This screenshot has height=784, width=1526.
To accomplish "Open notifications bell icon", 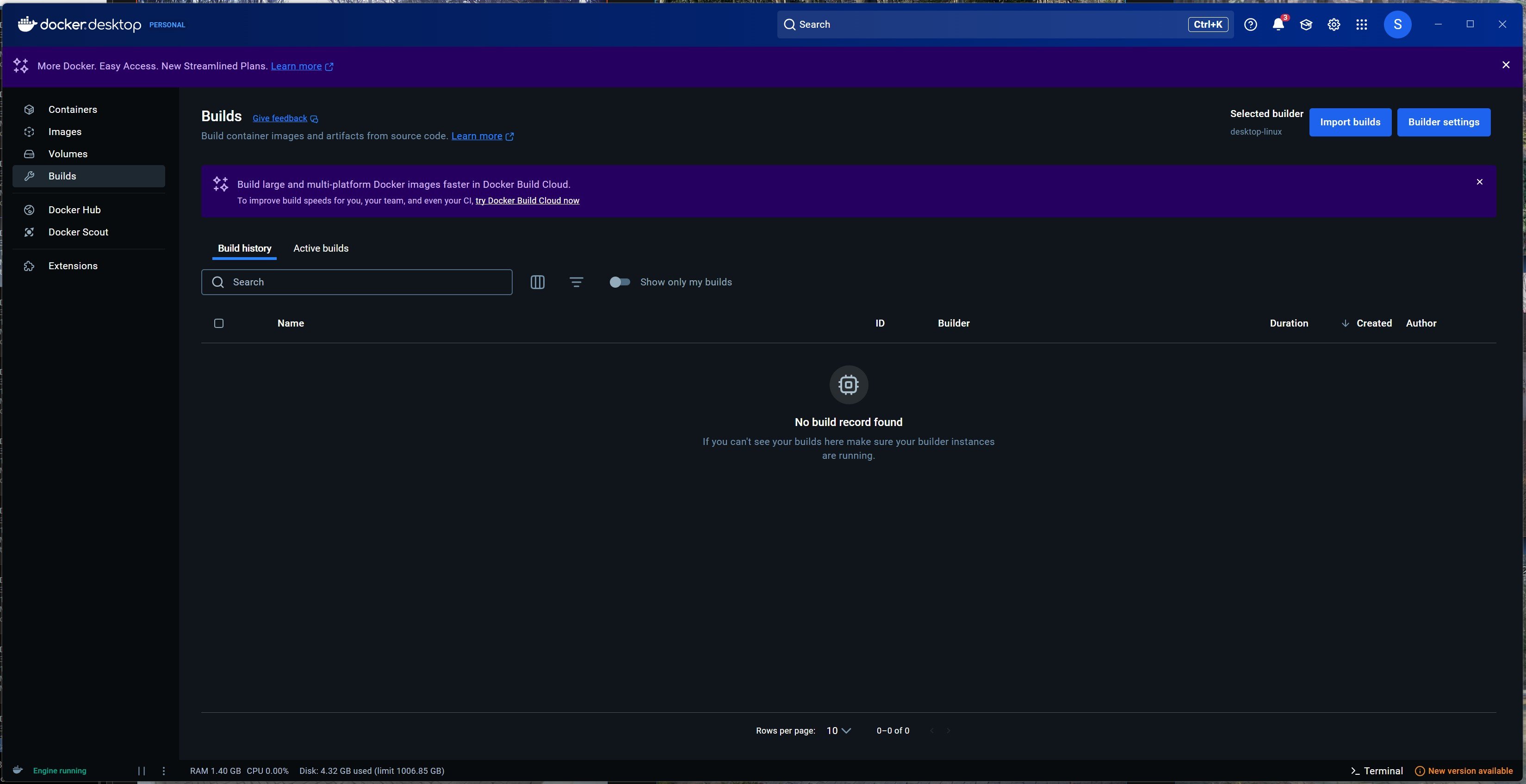I will [1278, 24].
